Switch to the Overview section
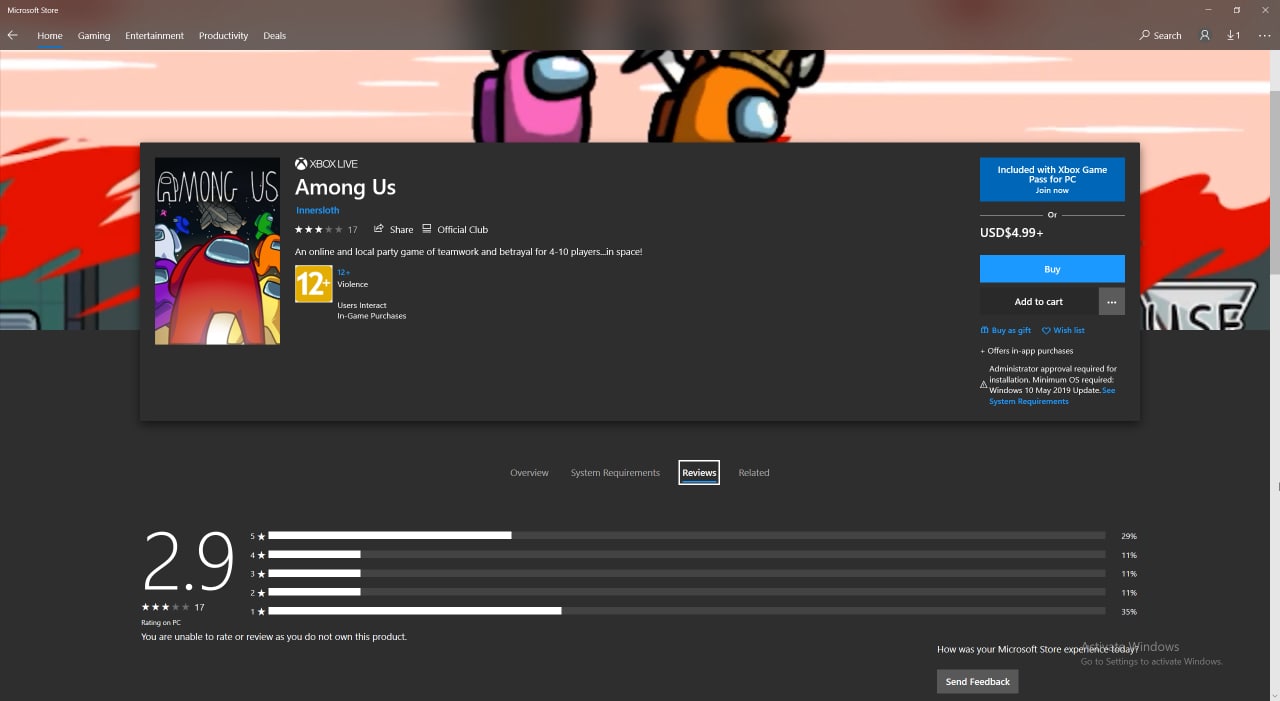Viewport: 1280px width, 701px height. [529, 473]
